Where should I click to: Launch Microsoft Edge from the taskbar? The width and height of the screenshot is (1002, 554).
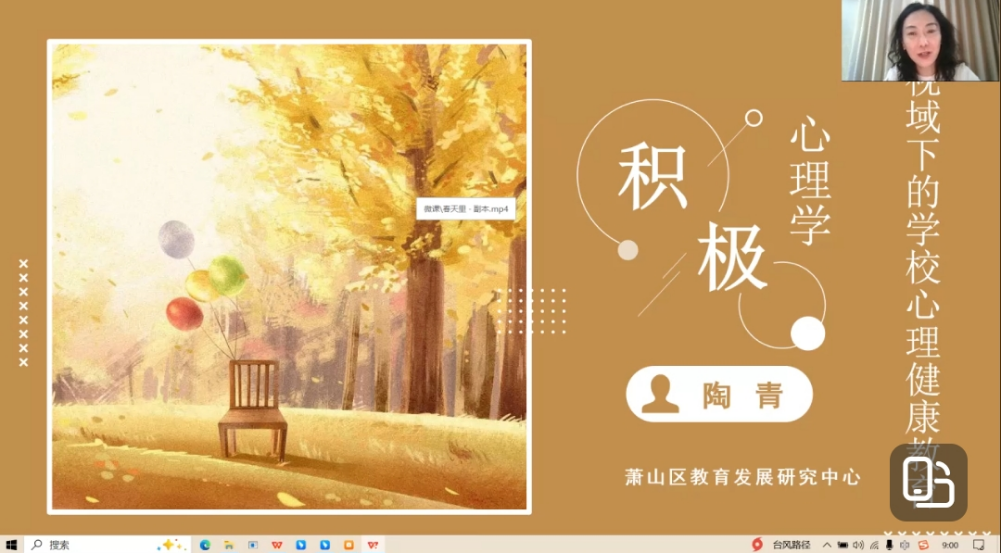tap(205, 545)
